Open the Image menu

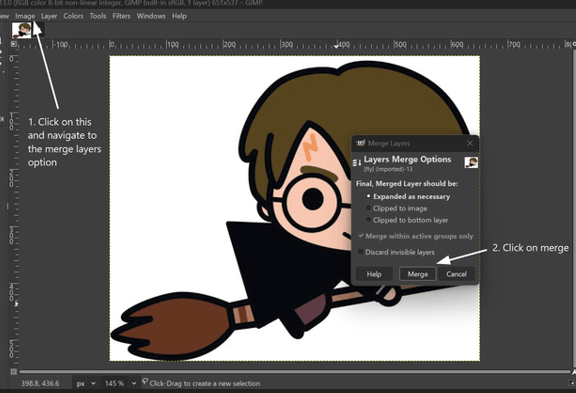click(25, 16)
